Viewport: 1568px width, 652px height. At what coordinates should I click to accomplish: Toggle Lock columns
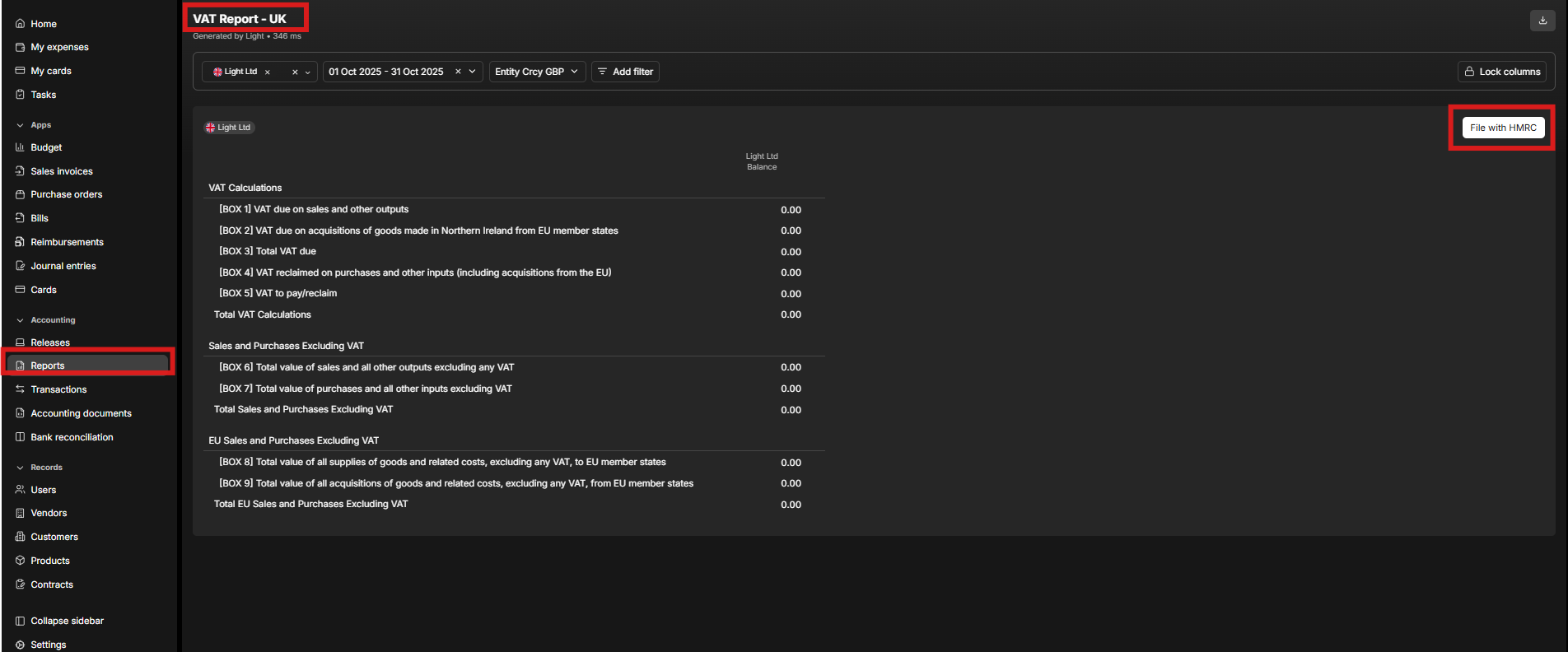[x=1501, y=72]
